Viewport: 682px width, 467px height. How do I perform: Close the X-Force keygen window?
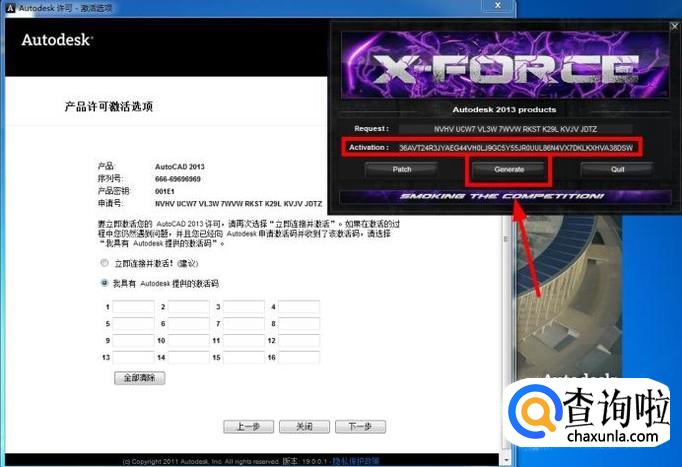674,27
